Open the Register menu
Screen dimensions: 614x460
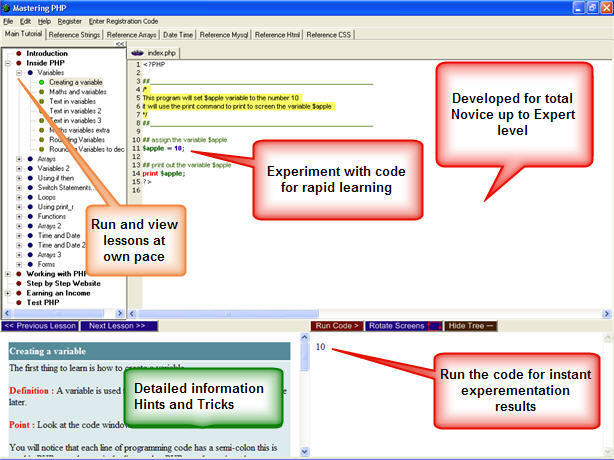(x=69, y=21)
